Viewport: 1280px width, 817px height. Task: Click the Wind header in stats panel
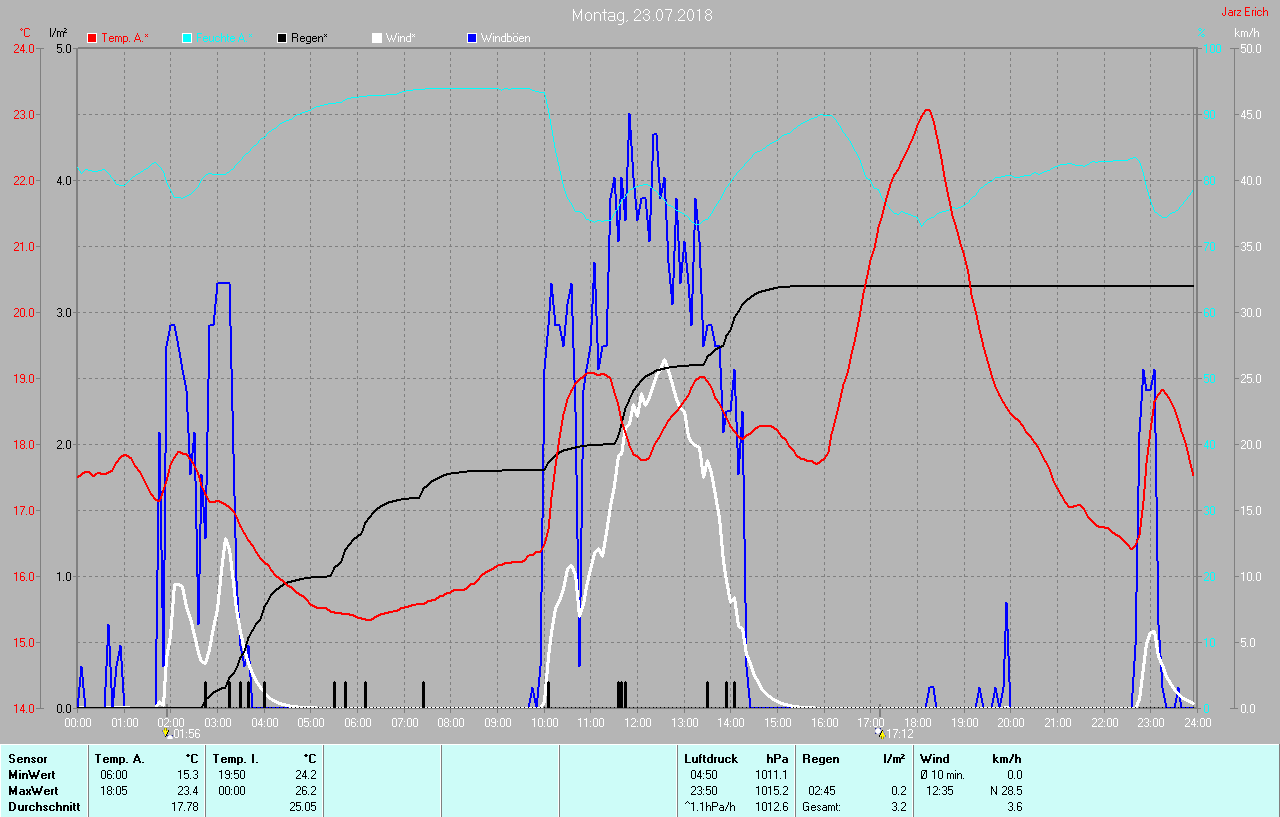[935, 759]
